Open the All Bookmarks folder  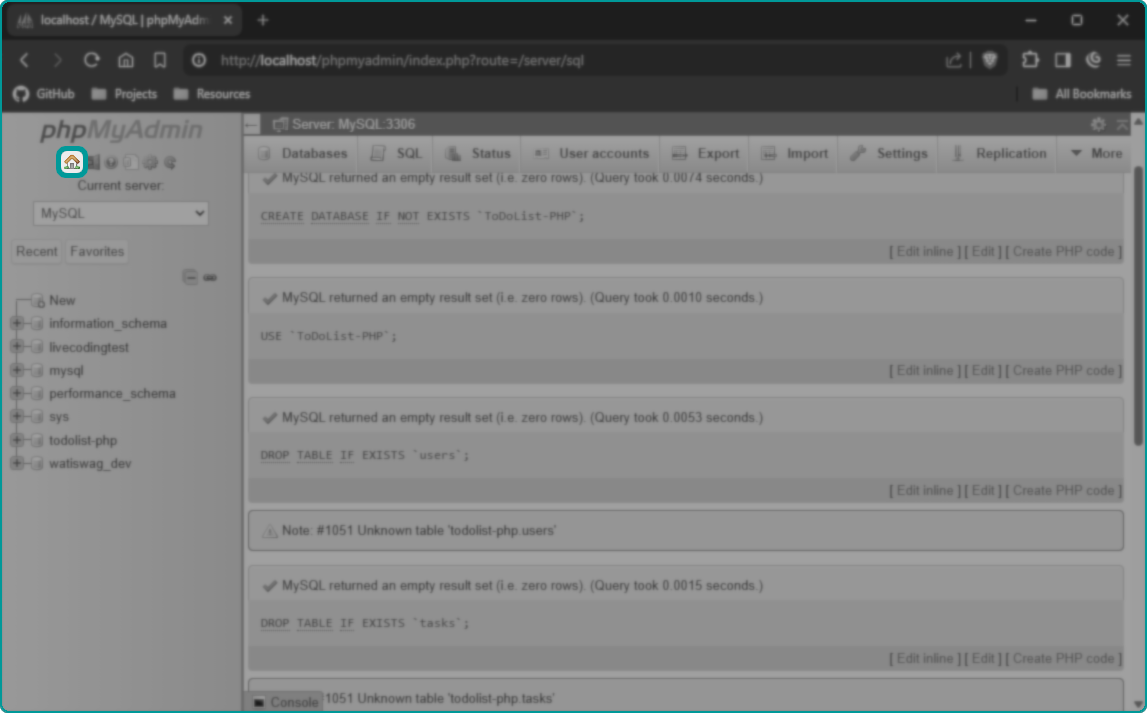[1081, 94]
